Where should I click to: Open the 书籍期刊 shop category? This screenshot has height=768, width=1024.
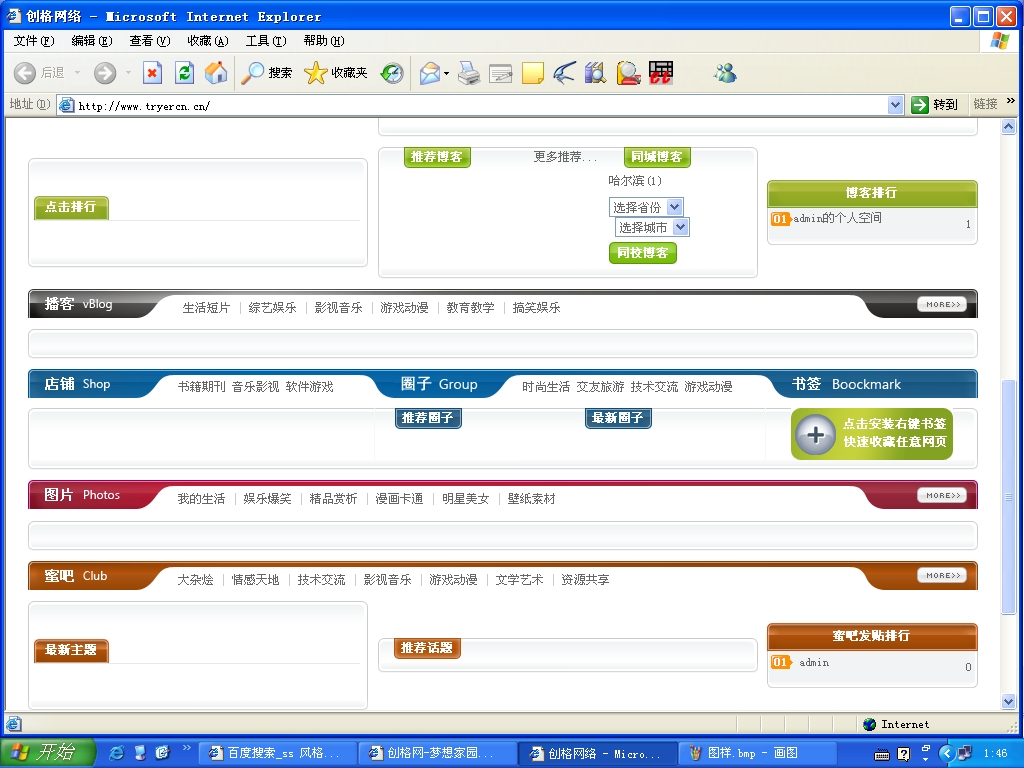pos(202,387)
